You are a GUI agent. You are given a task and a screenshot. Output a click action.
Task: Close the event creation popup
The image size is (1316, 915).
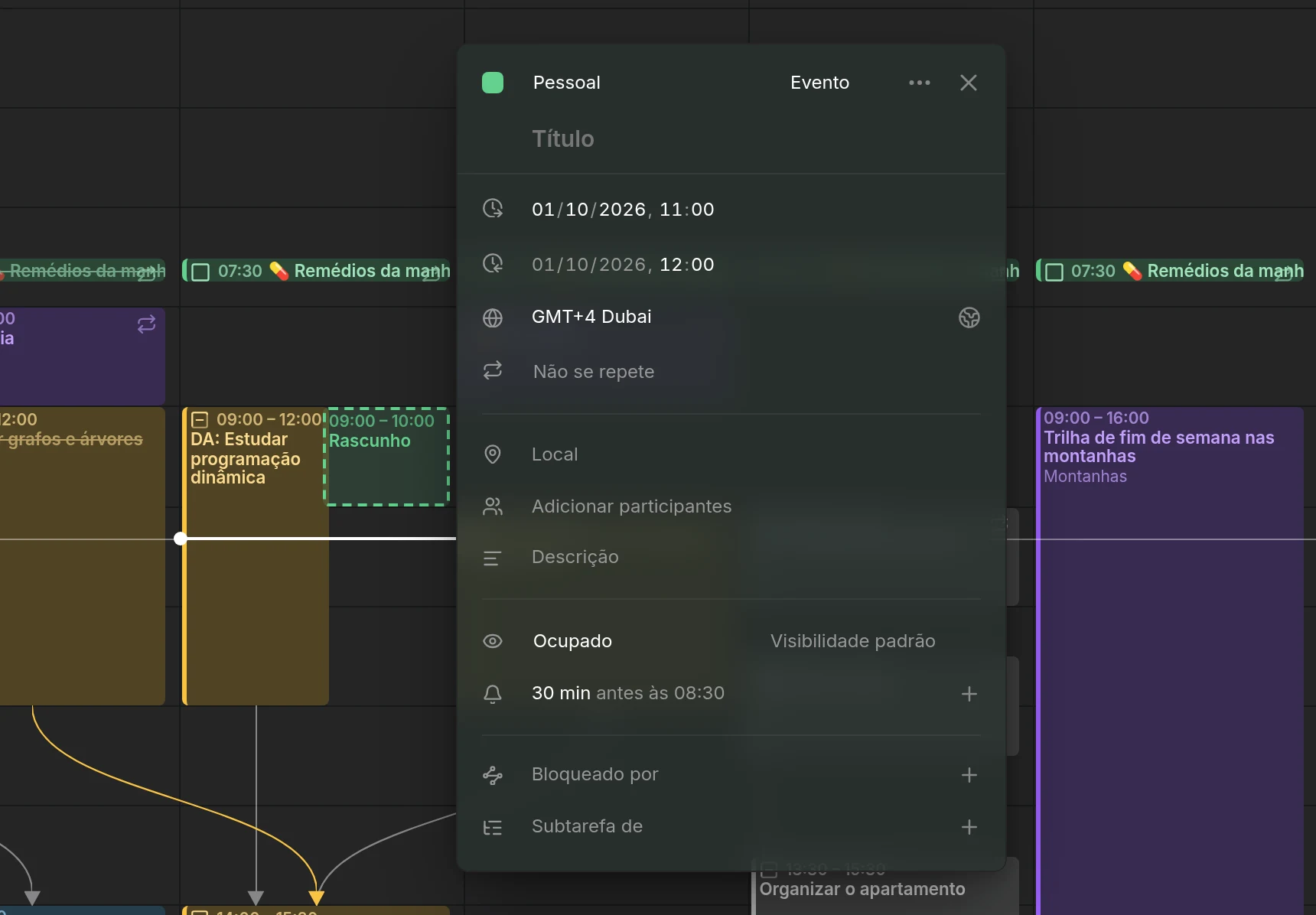click(969, 83)
